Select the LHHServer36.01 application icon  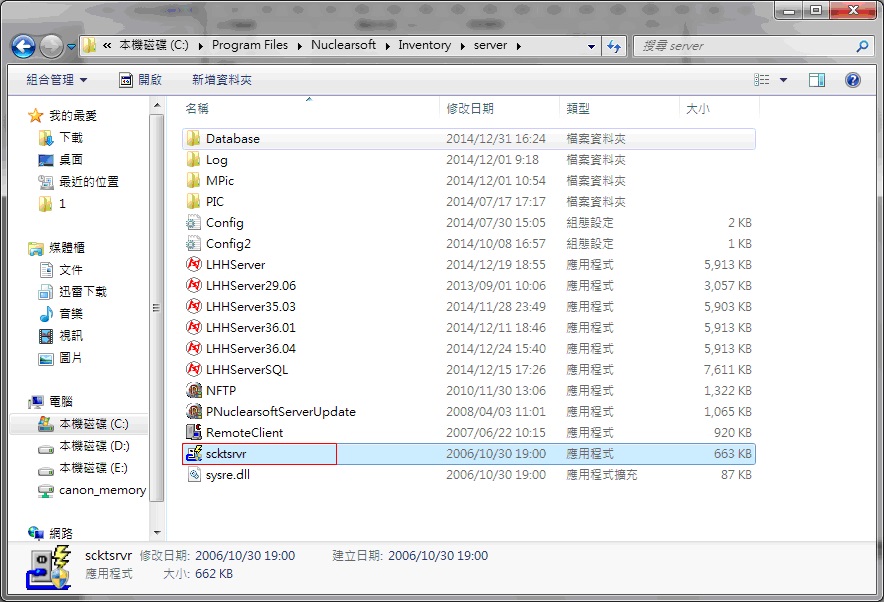click(193, 327)
